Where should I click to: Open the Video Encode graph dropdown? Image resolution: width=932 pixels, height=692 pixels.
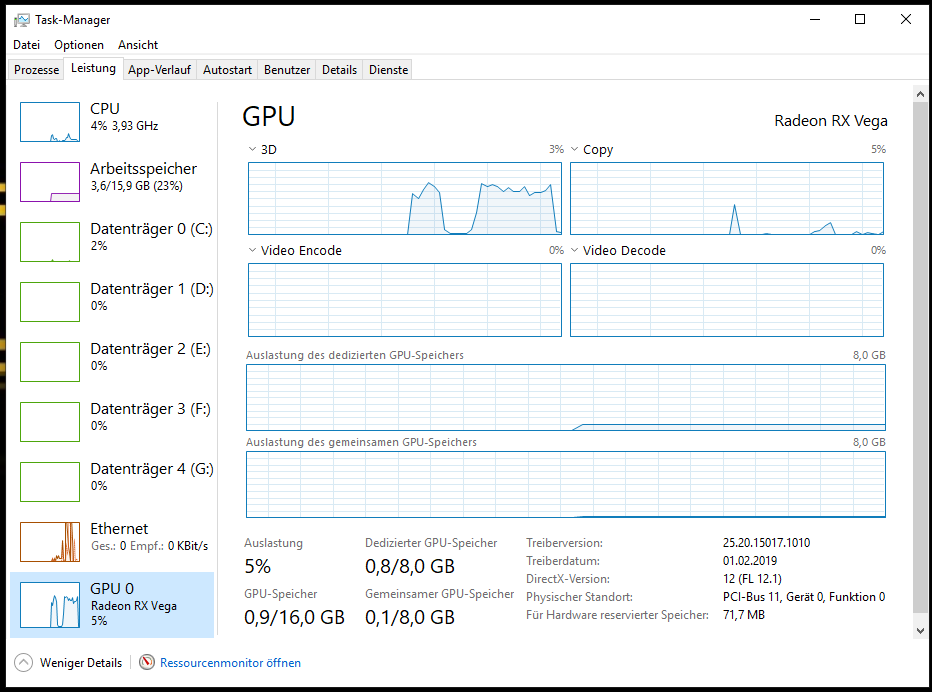253,251
